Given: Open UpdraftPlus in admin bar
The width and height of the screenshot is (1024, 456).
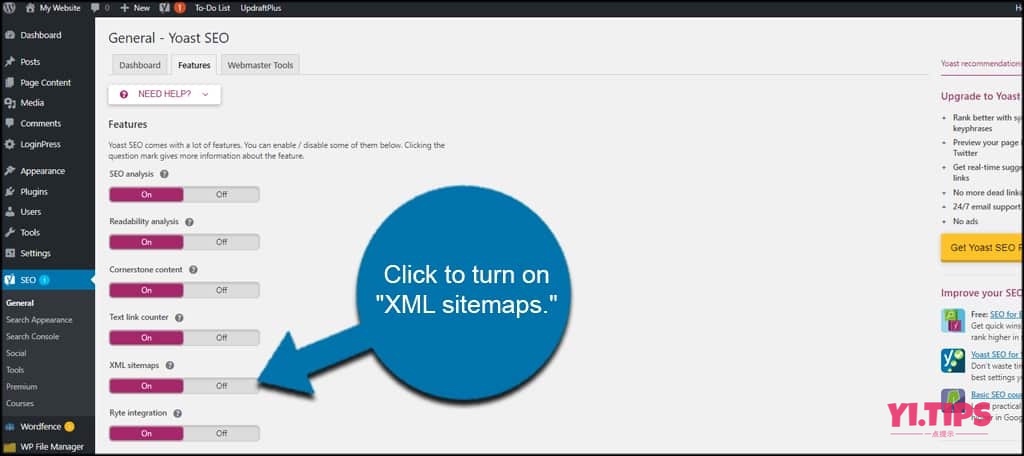Looking at the screenshot, I should [261, 8].
